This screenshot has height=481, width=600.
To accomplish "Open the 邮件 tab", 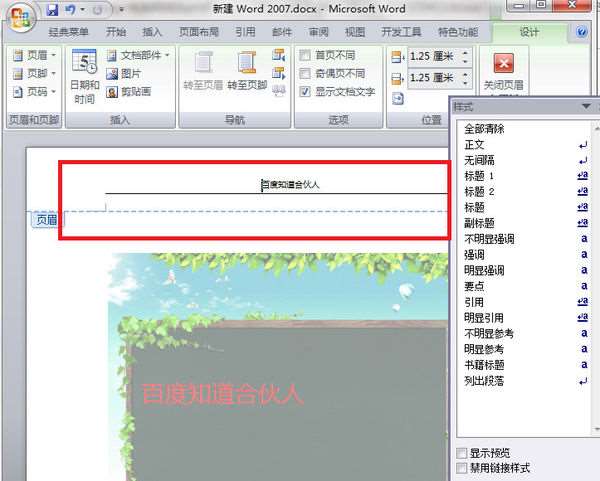I will pyautogui.click(x=282, y=32).
